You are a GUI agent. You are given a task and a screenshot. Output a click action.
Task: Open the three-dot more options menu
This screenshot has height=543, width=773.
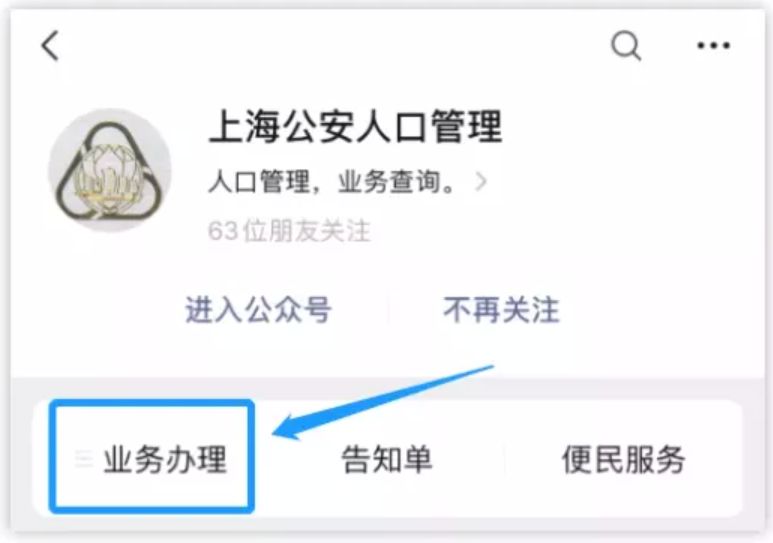(713, 46)
